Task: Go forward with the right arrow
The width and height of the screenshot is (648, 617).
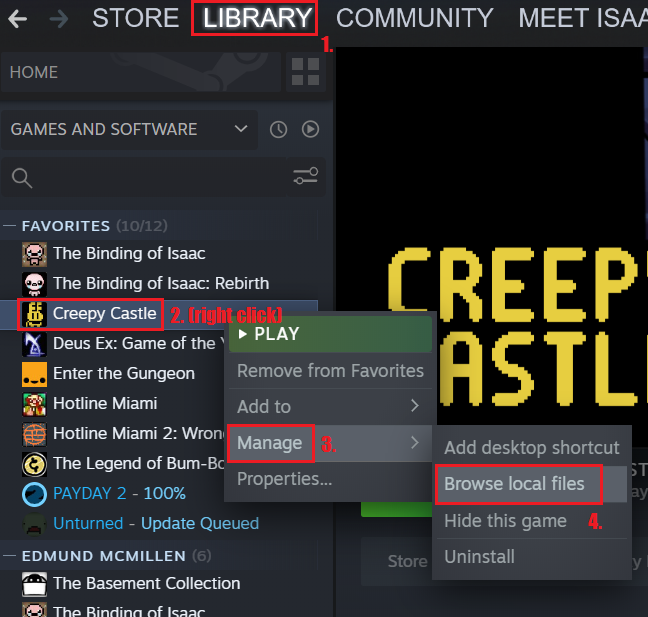Action: [59, 19]
